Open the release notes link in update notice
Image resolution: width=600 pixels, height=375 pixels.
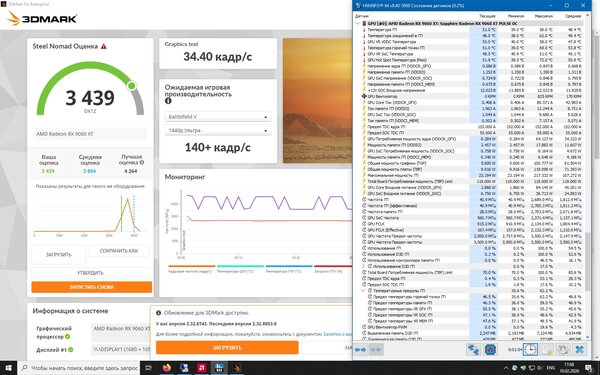pyautogui.click(x=337, y=334)
